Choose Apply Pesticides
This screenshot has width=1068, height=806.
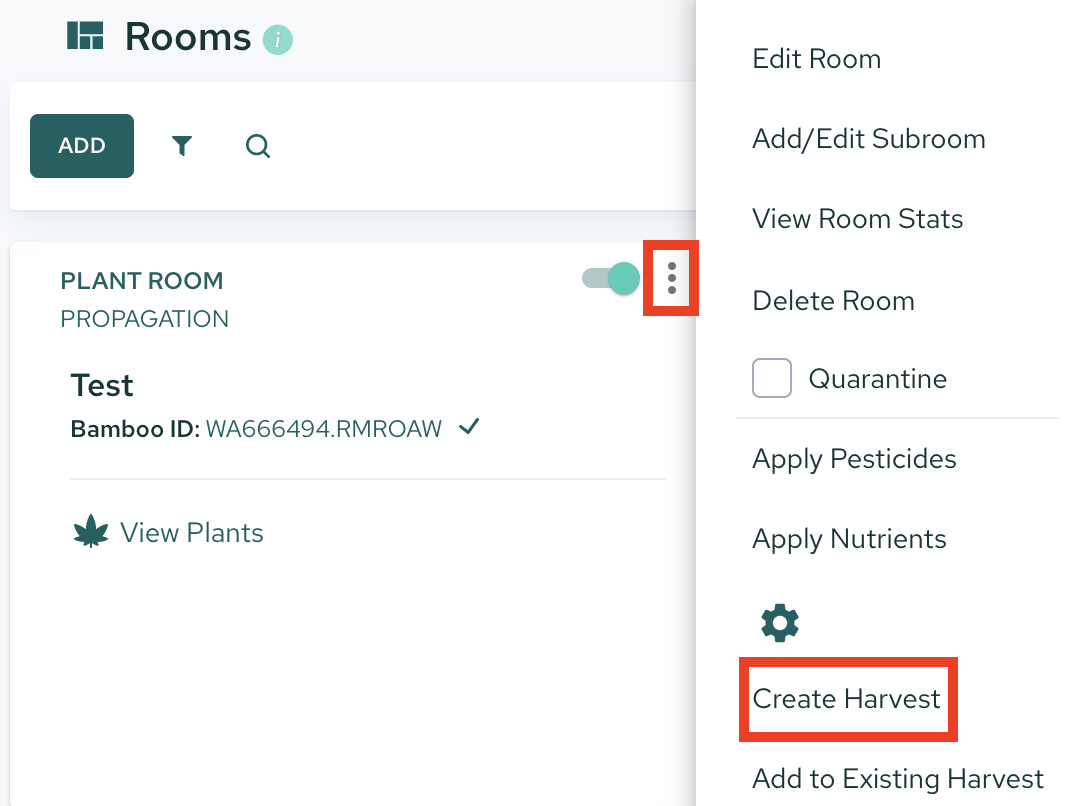(854, 459)
